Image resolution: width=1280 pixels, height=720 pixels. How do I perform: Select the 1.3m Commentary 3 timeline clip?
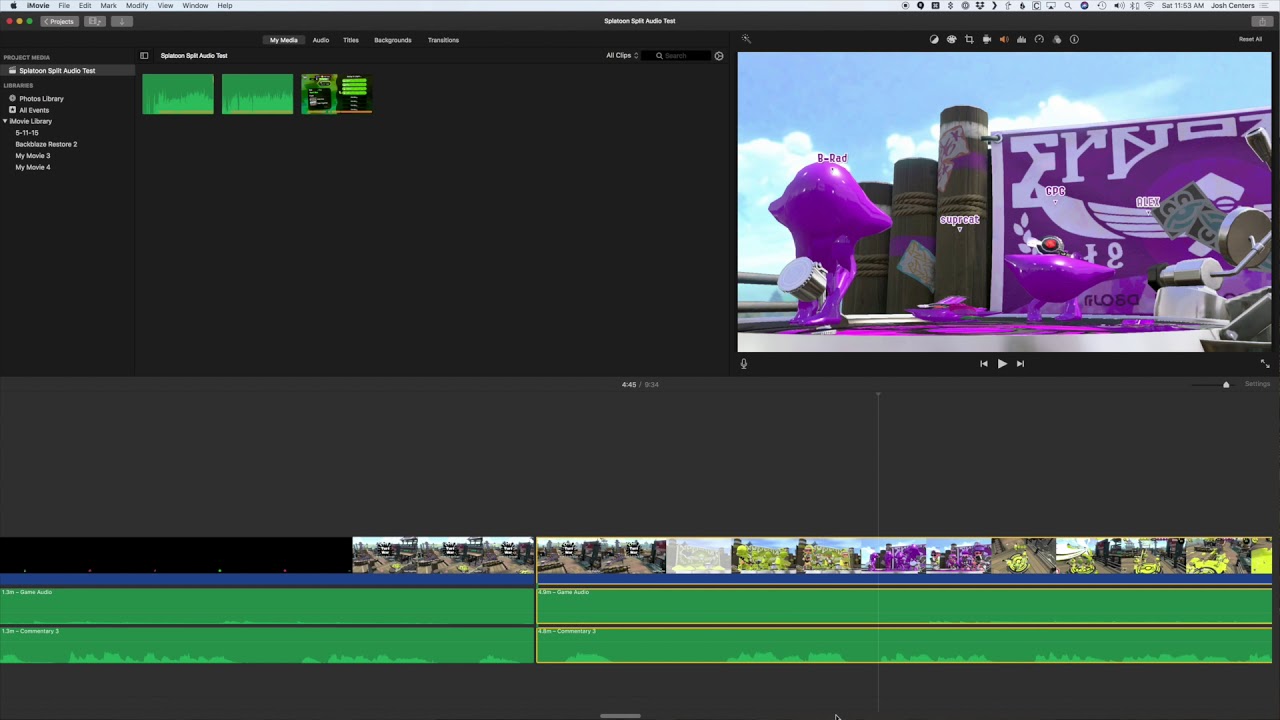pos(267,645)
